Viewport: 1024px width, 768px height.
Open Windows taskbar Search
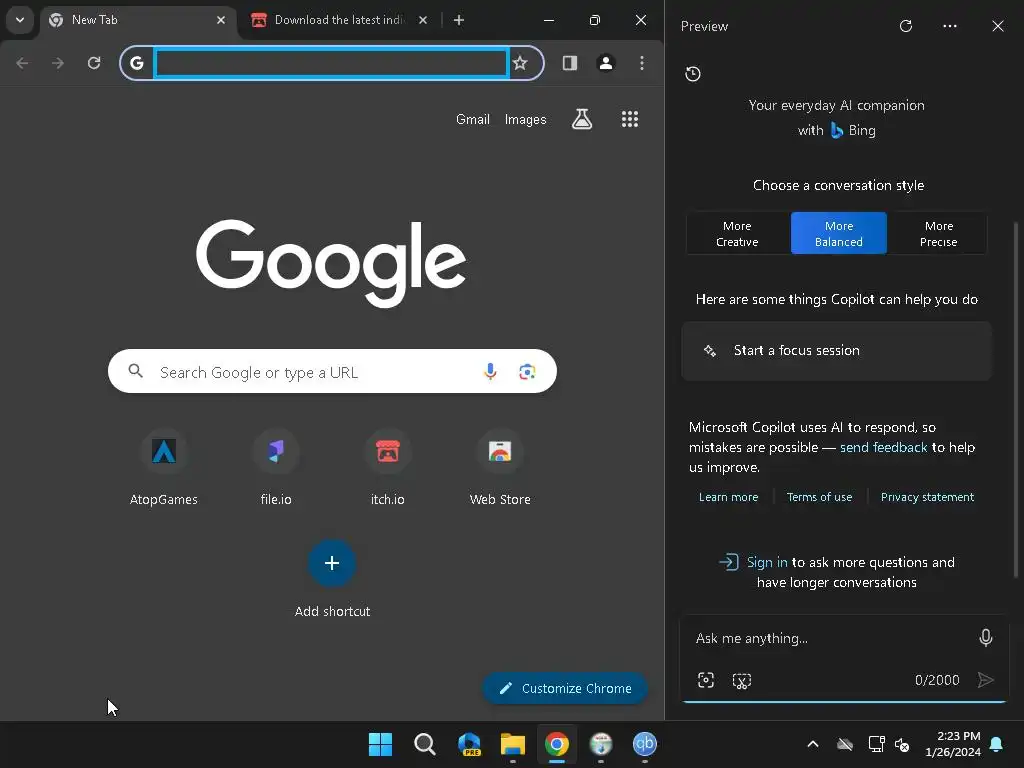424,744
